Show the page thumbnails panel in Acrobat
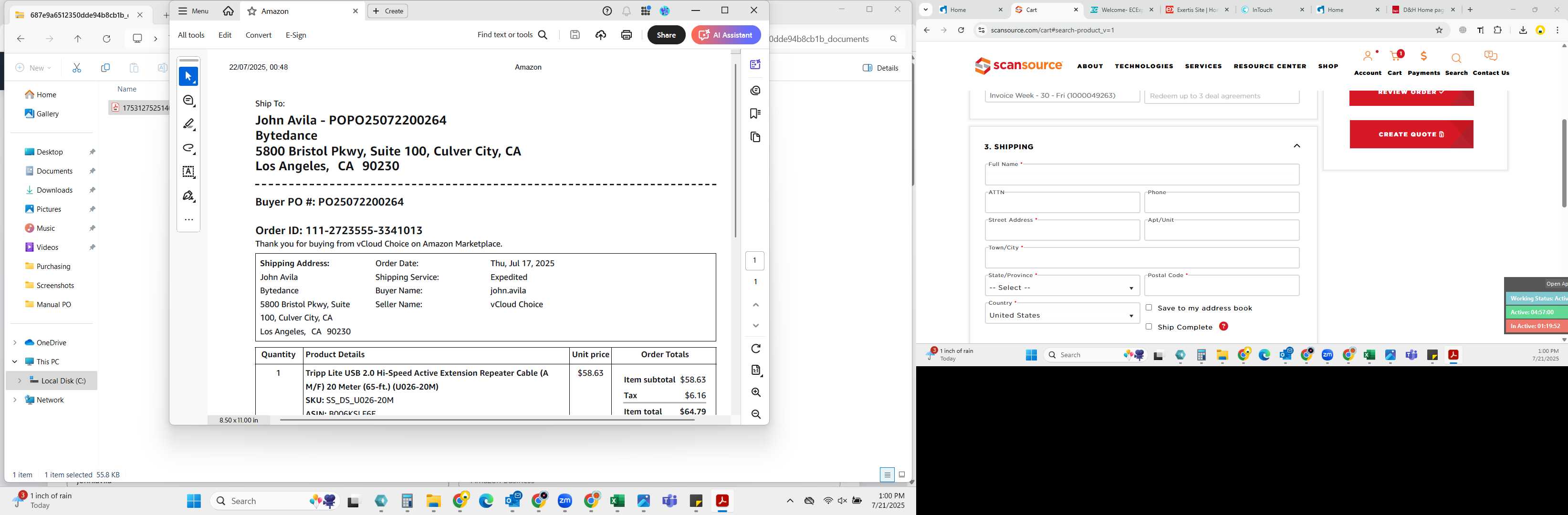The height and width of the screenshot is (515, 1568). click(x=755, y=137)
